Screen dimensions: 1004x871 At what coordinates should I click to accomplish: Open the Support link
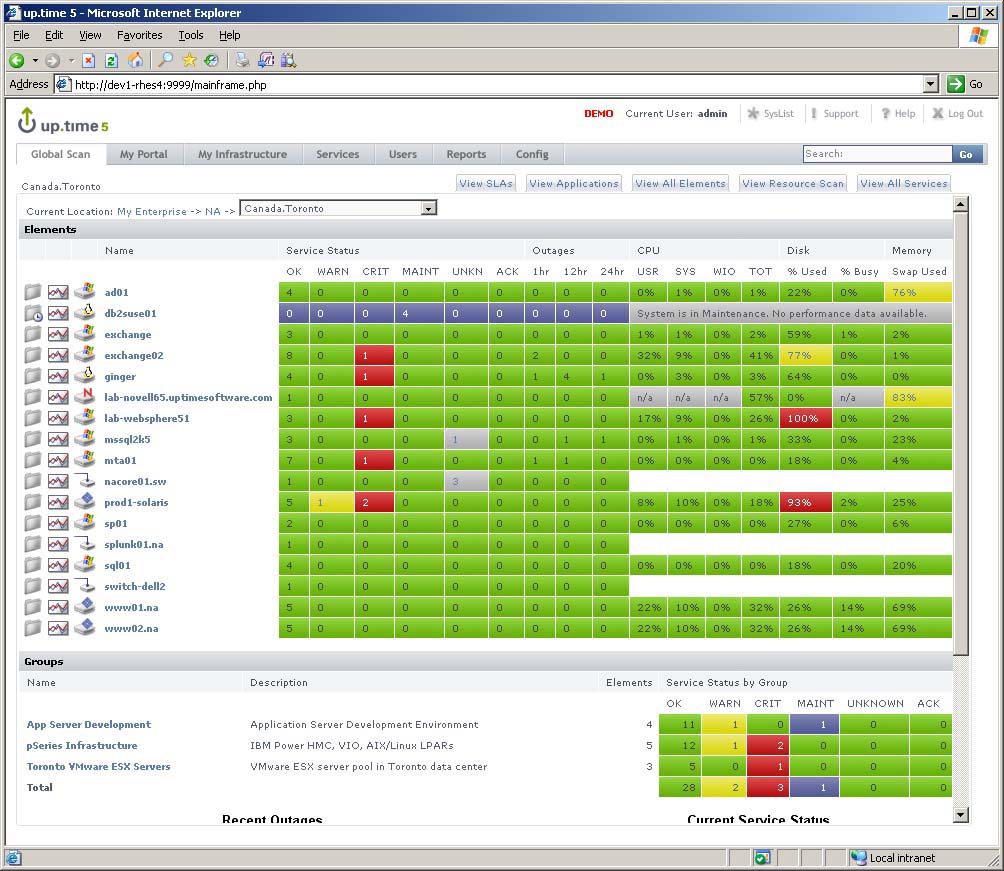(x=835, y=113)
